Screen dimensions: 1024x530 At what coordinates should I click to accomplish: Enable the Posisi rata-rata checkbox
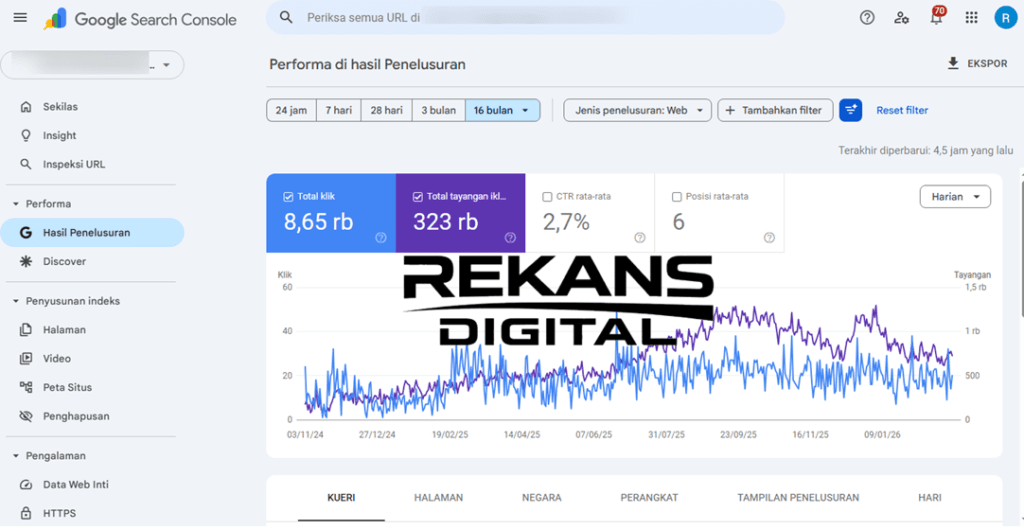(677, 196)
